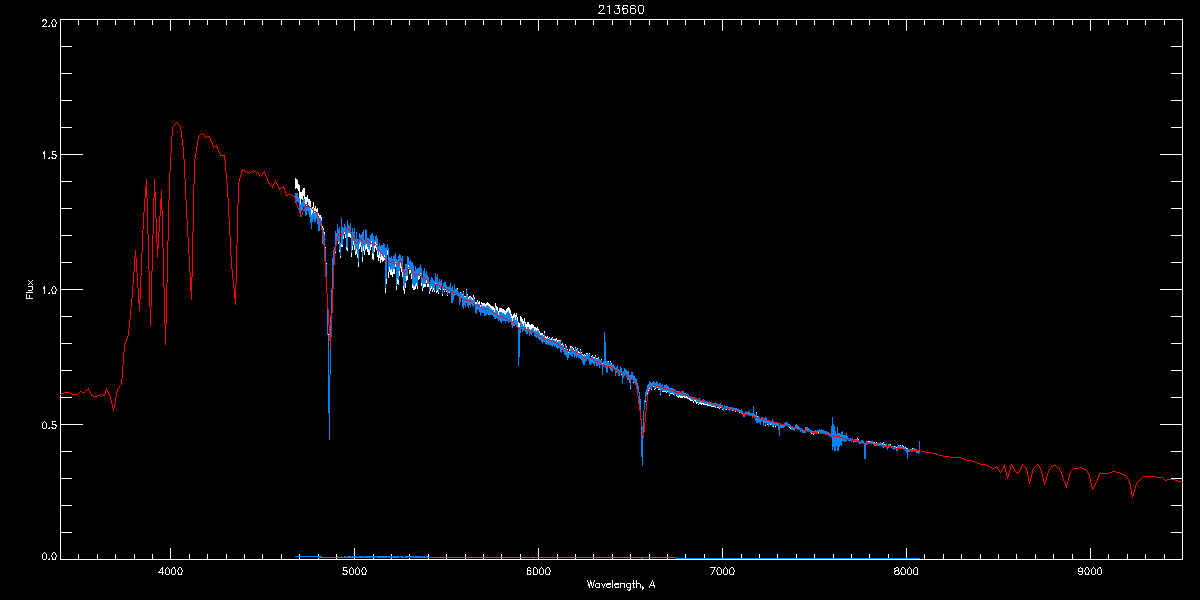Click the 2.0 tick label on Flux axis
The image size is (1200, 600).
click(x=47, y=22)
